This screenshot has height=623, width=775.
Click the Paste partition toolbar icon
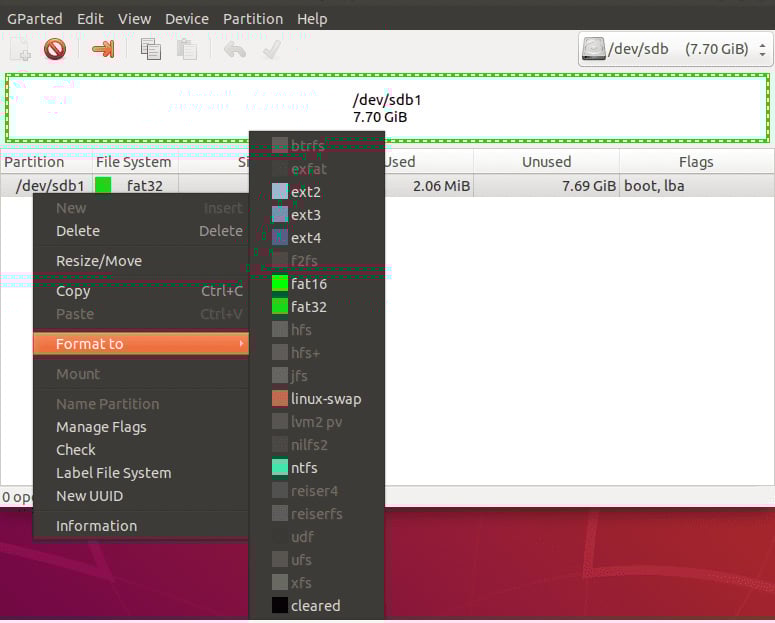tap(187, 49)
